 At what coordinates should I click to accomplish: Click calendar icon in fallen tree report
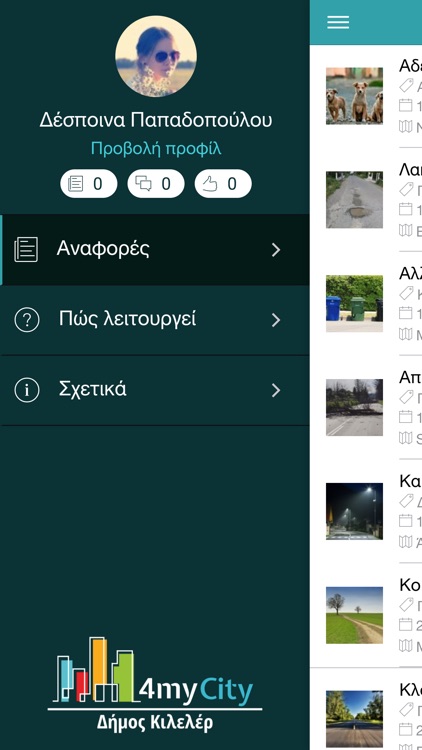pos(406,417)
